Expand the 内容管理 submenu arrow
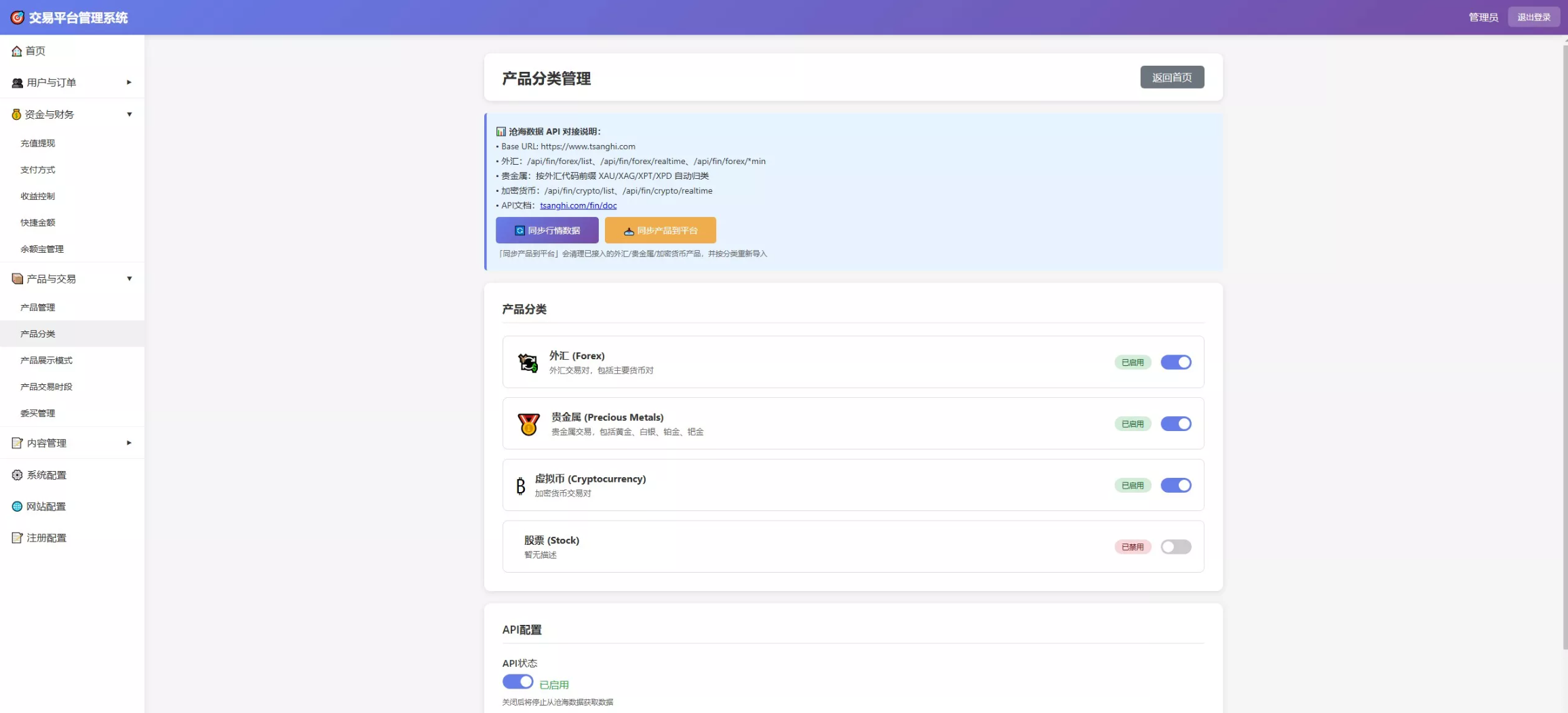The image size is (1568, 713). (x=129, y=443)
